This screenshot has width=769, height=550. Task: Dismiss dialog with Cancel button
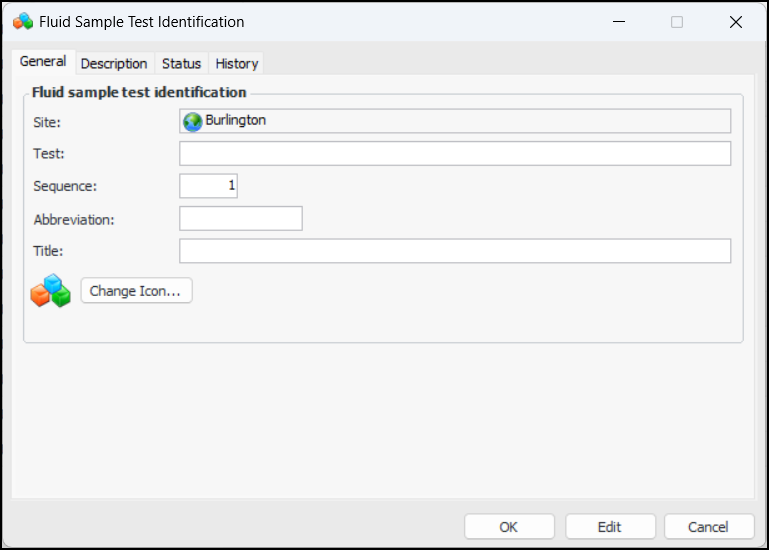point(708,527)
